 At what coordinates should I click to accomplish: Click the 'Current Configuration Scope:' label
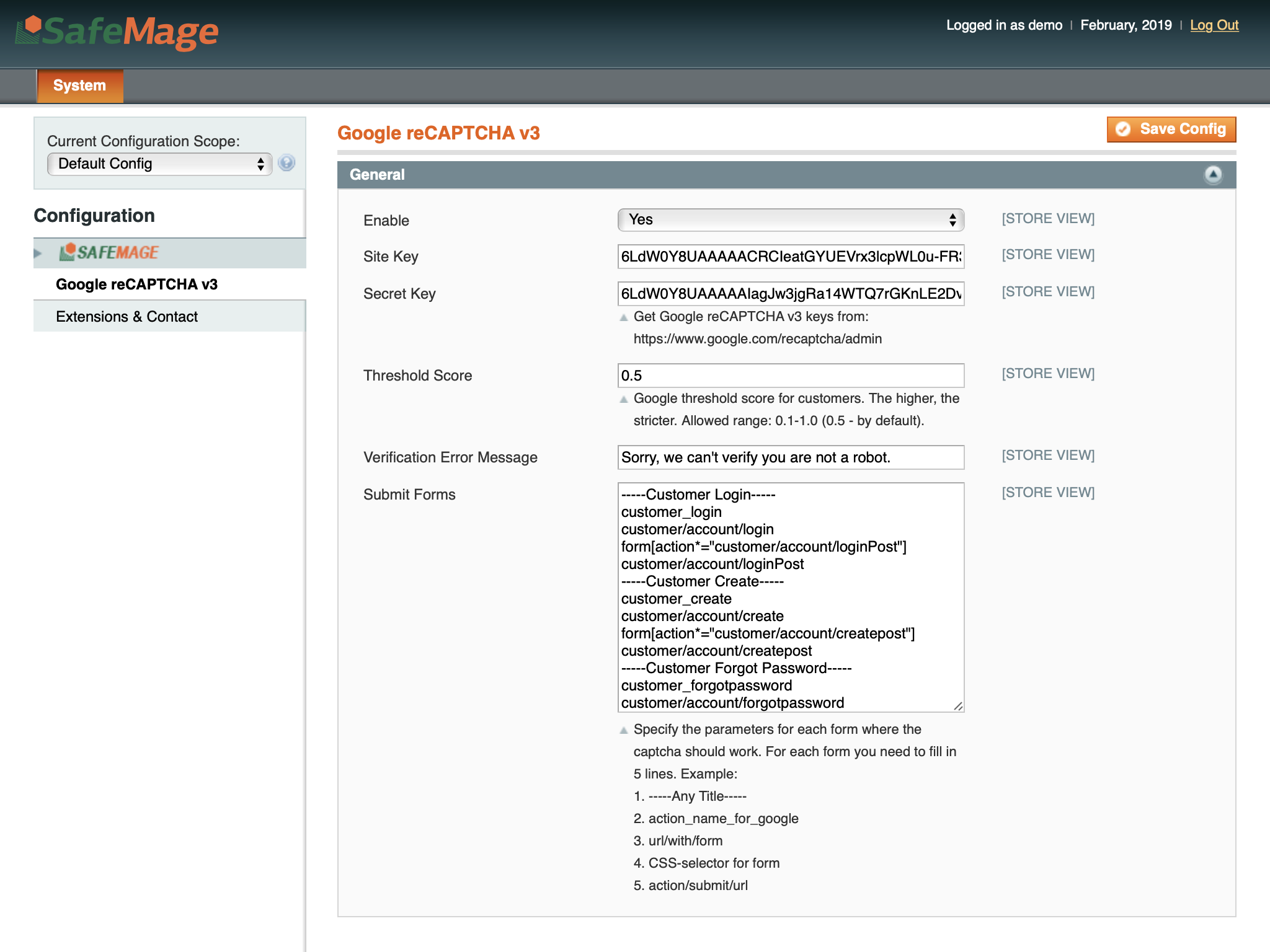point(143,141)
